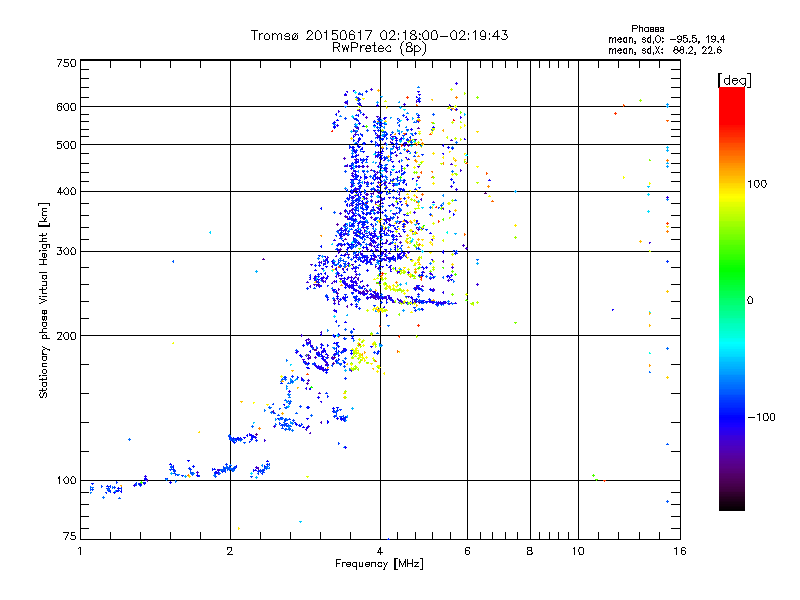Image resolution: width=800 pixels, height=600 pixels.
Task: Click the x-axis tick label '10'
Action: (x=578, y=551)
